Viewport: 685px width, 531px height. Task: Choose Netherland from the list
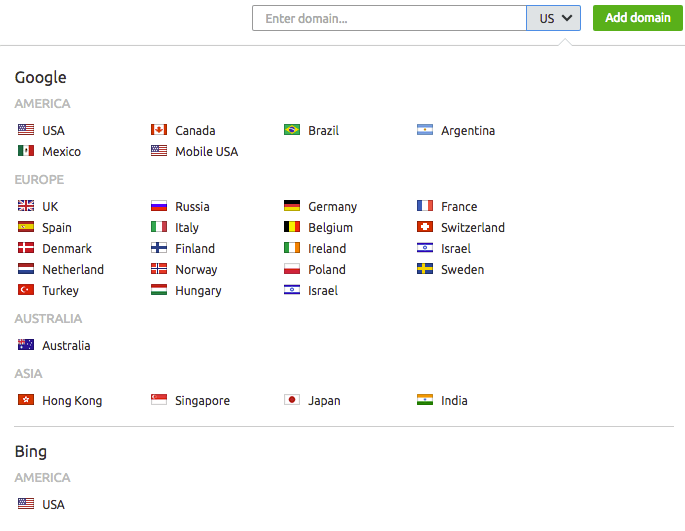coord(73,270)
